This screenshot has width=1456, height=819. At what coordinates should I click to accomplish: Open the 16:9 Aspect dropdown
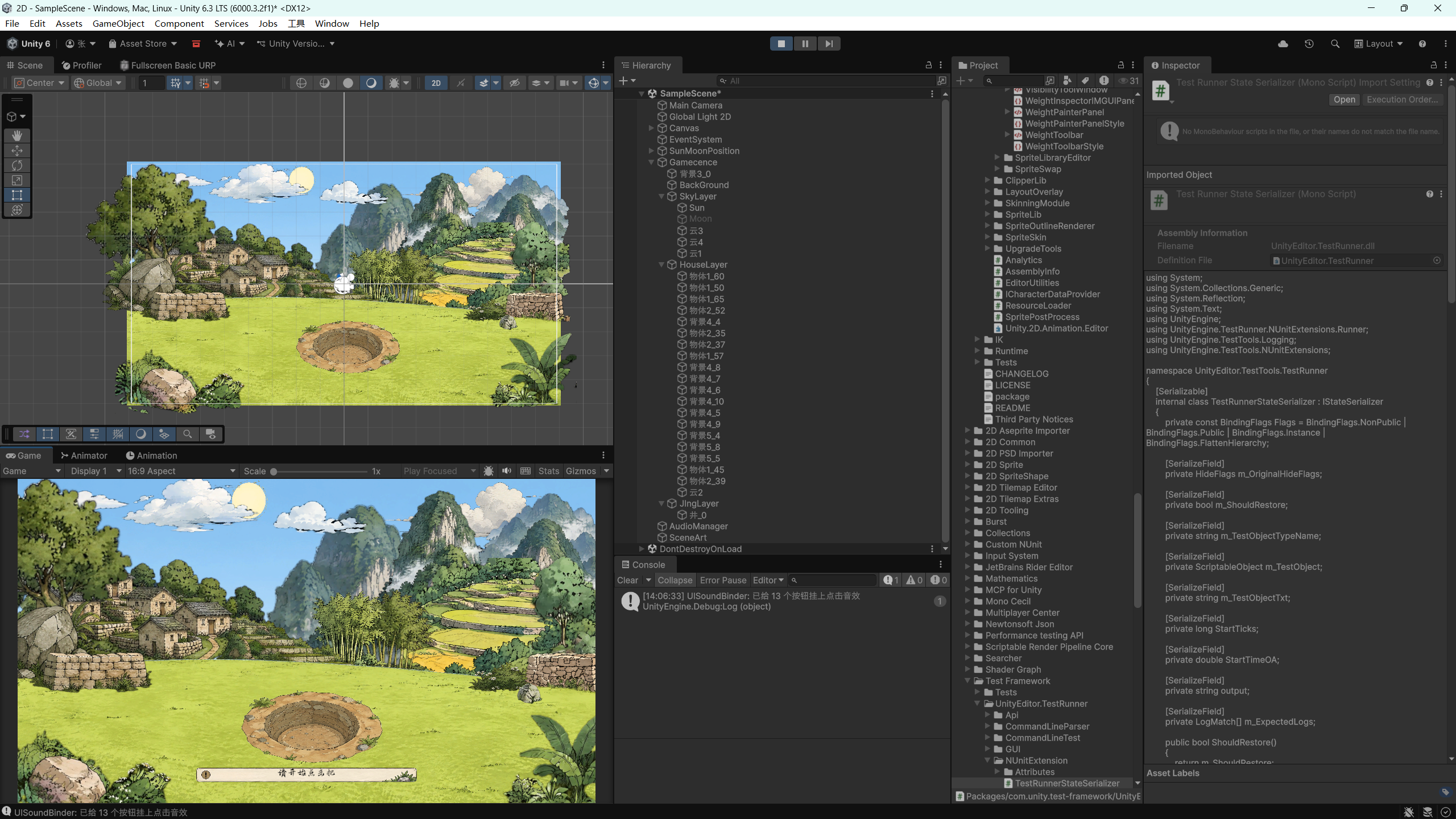point(181,471)
